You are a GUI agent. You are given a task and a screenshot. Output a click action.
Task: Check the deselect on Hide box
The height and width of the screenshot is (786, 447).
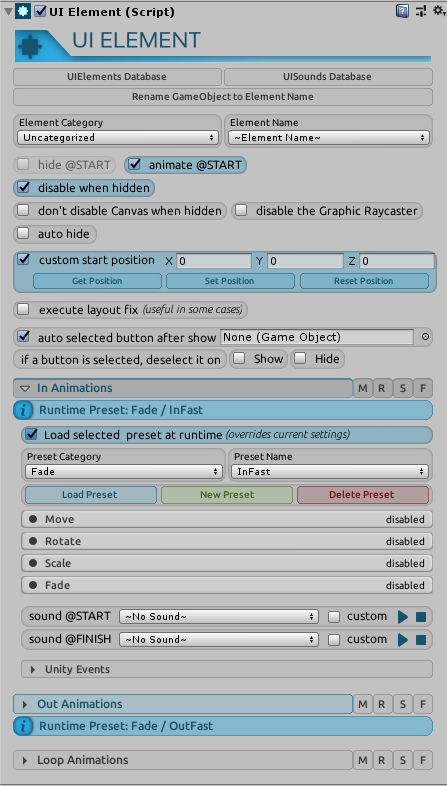click(301, 359)
